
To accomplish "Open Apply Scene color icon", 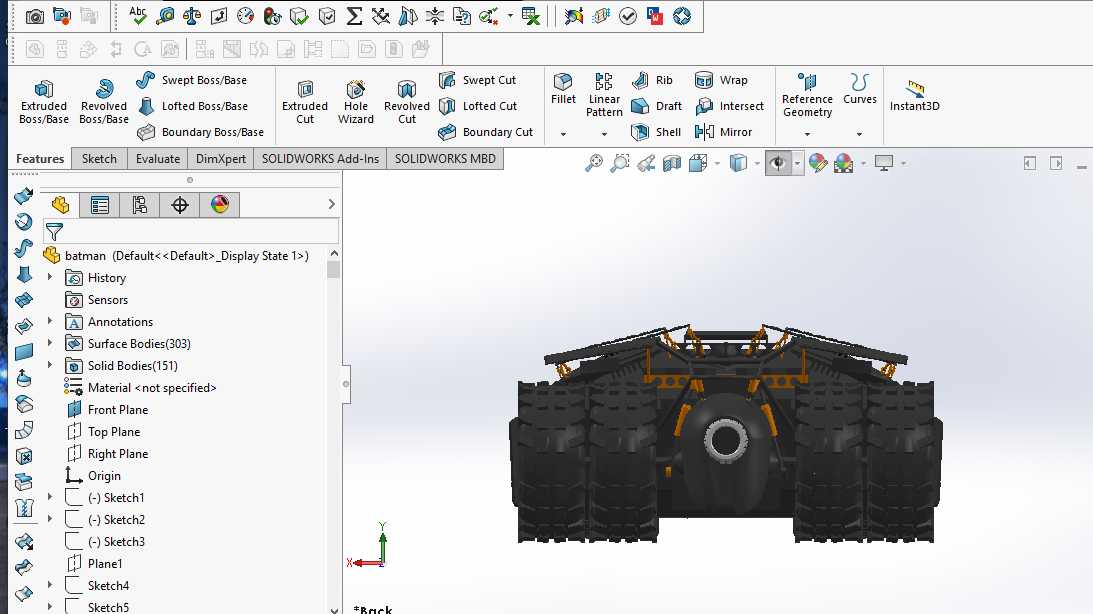I will point(843,163).
